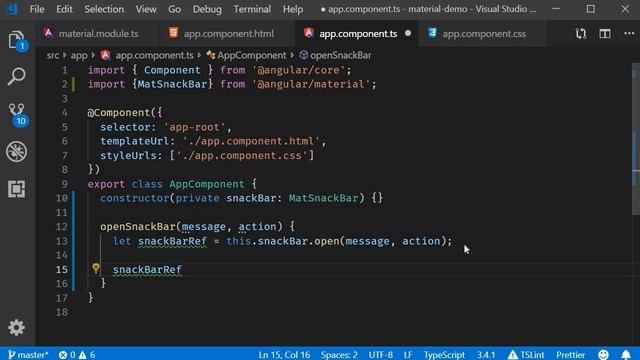Screen dimensions: 640x360
Task: Select the app.component.ts tab
Action: [x=358, y=33]
